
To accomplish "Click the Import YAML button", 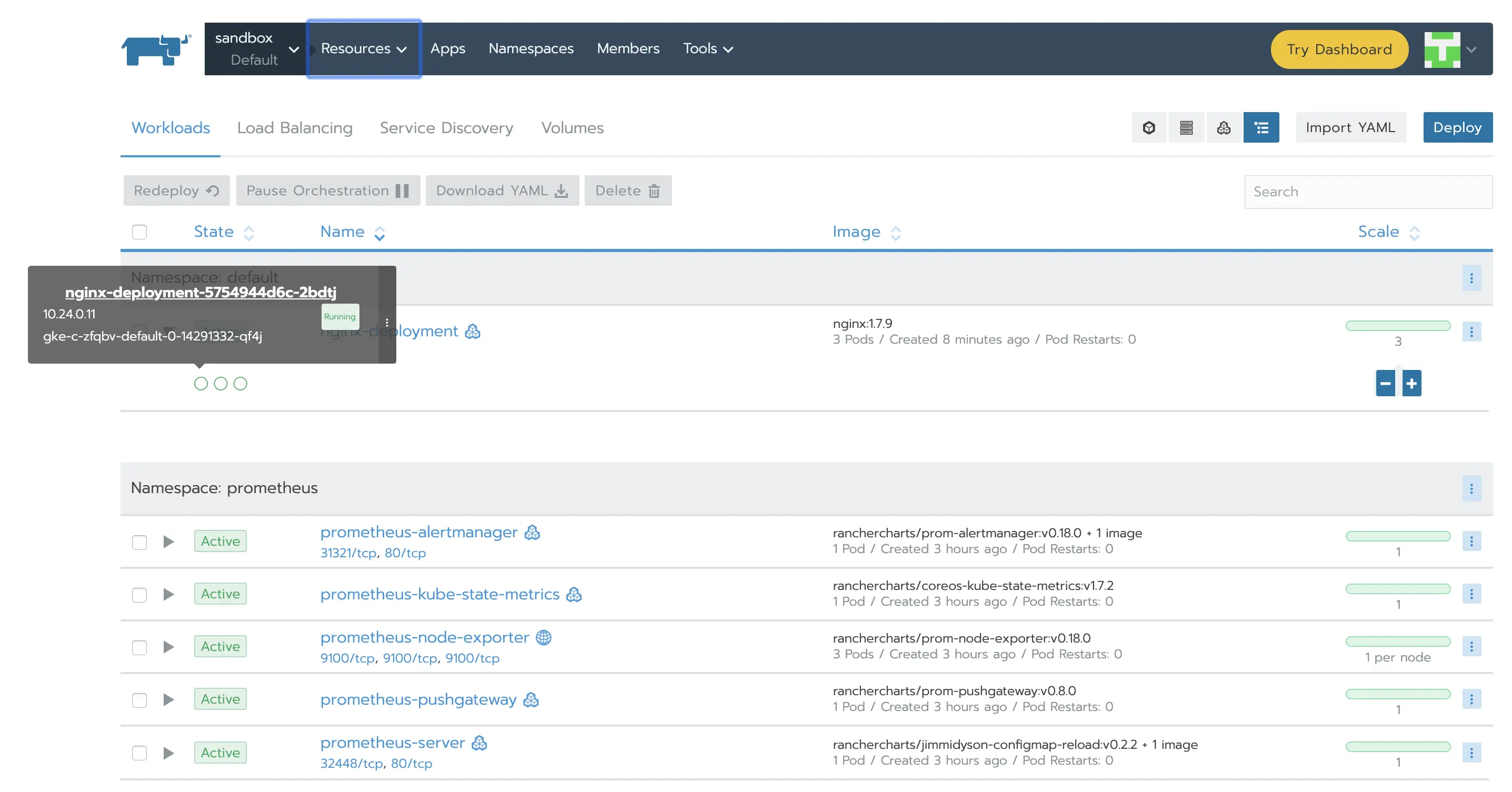I will [x=1350, y=127].
